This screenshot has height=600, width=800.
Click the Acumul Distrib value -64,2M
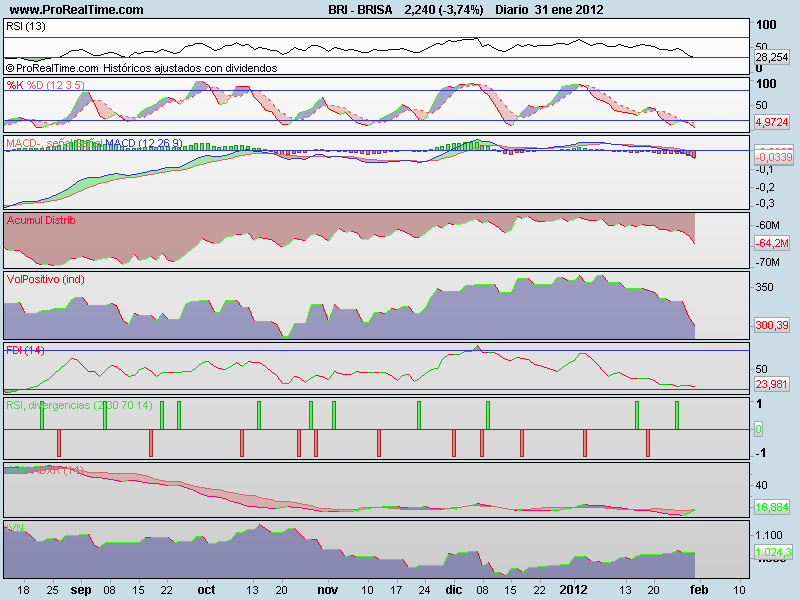772,243
